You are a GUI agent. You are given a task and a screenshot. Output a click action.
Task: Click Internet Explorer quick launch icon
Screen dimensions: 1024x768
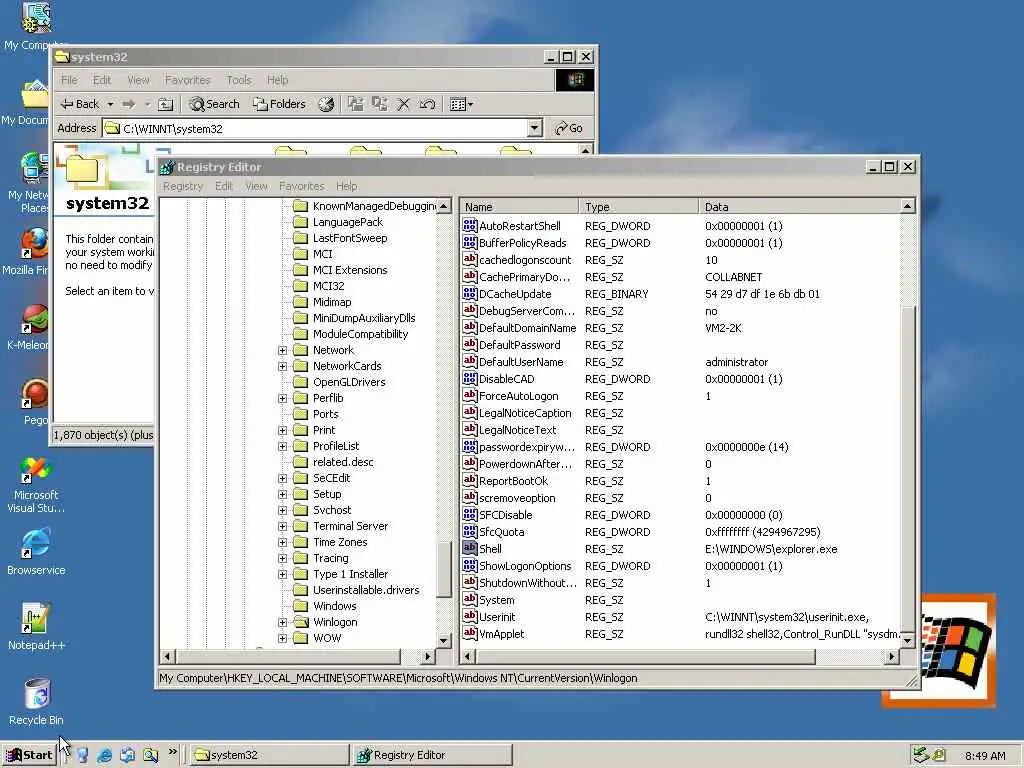coord(104,755)
